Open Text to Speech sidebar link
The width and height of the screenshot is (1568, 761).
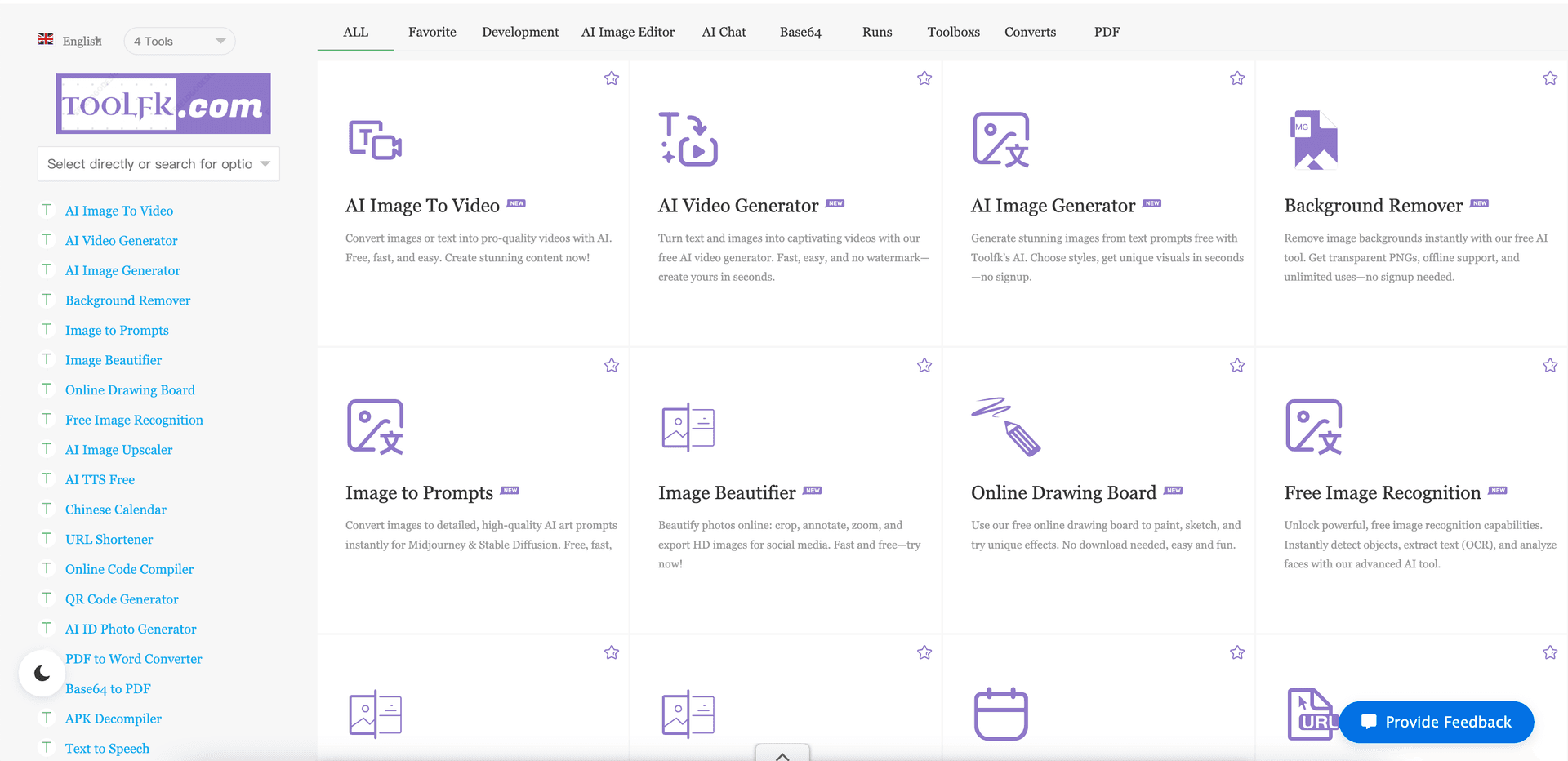pyautogui.click(x=107, y=749)
